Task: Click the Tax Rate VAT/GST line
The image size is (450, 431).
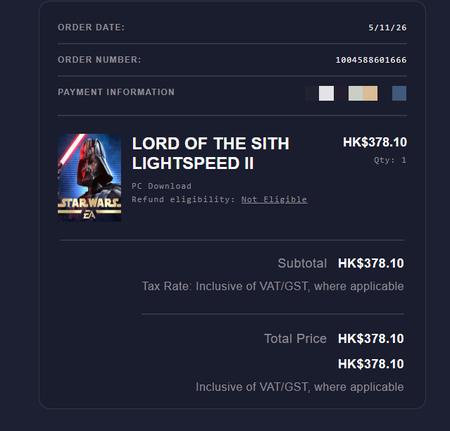Action: point(273,286)
